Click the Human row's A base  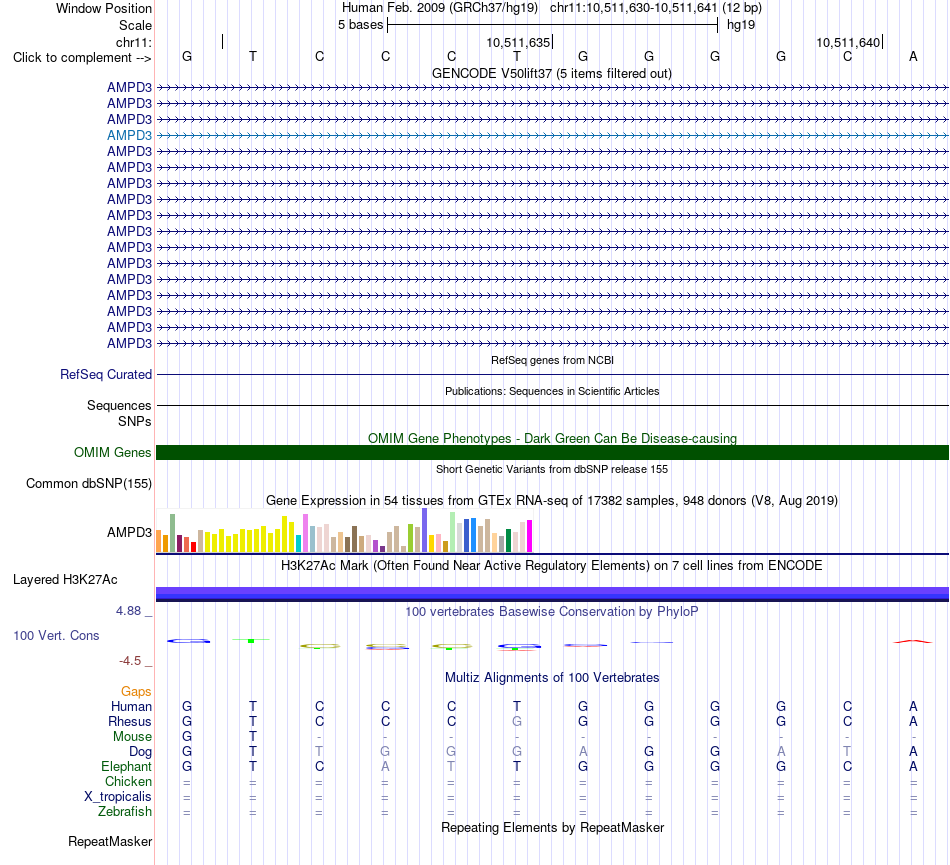click(913, 706)
